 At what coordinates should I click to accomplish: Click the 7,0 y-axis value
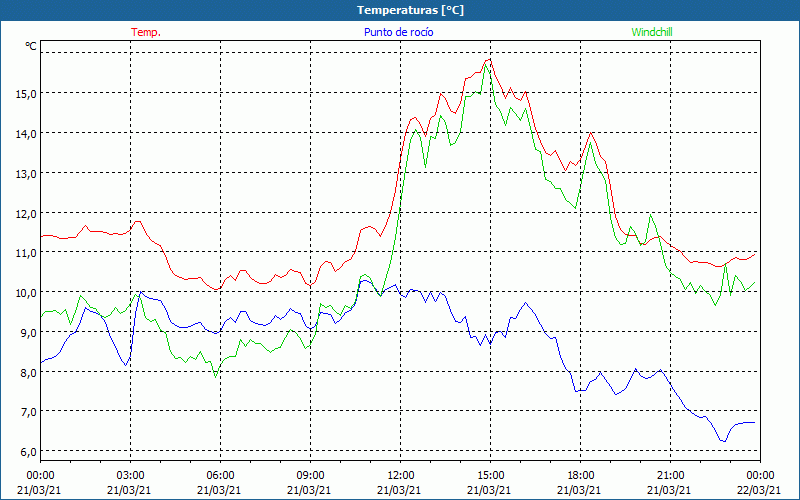(28, 412)
